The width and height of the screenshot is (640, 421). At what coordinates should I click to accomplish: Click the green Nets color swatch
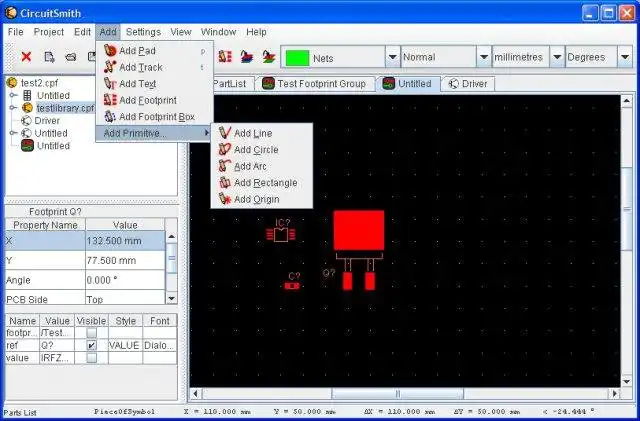tap(297, 58)
